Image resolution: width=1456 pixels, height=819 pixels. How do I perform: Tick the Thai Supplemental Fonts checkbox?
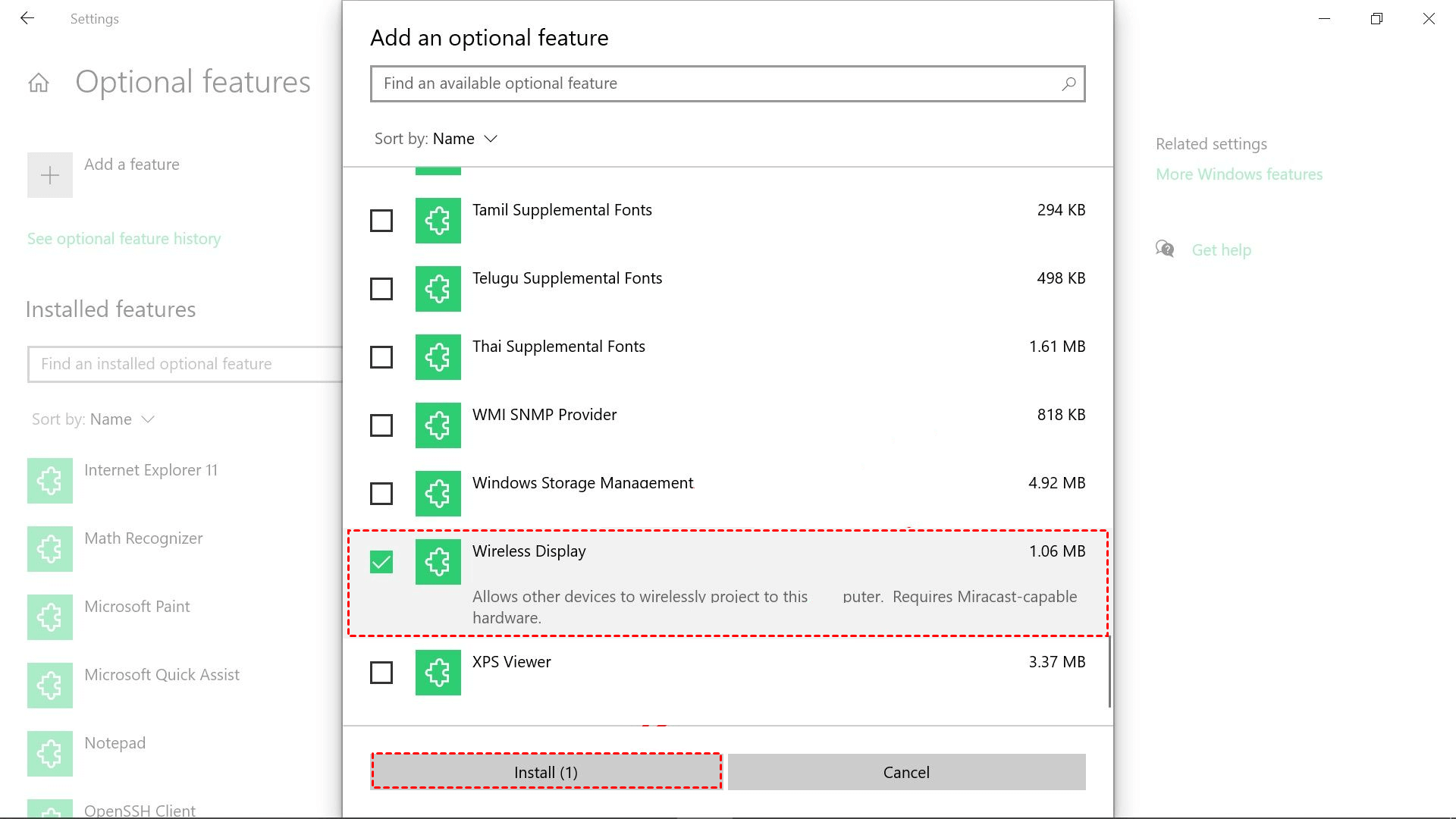(381, 357)
